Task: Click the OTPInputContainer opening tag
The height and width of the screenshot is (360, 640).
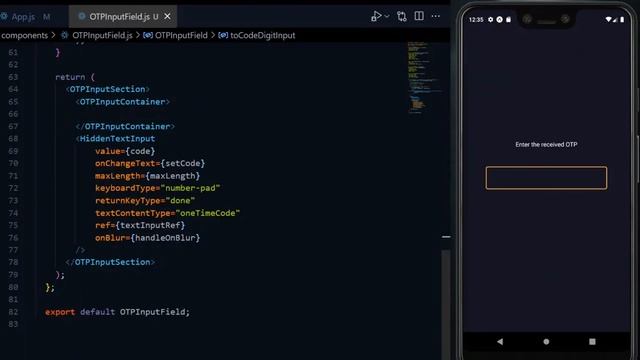Action: 122,102
